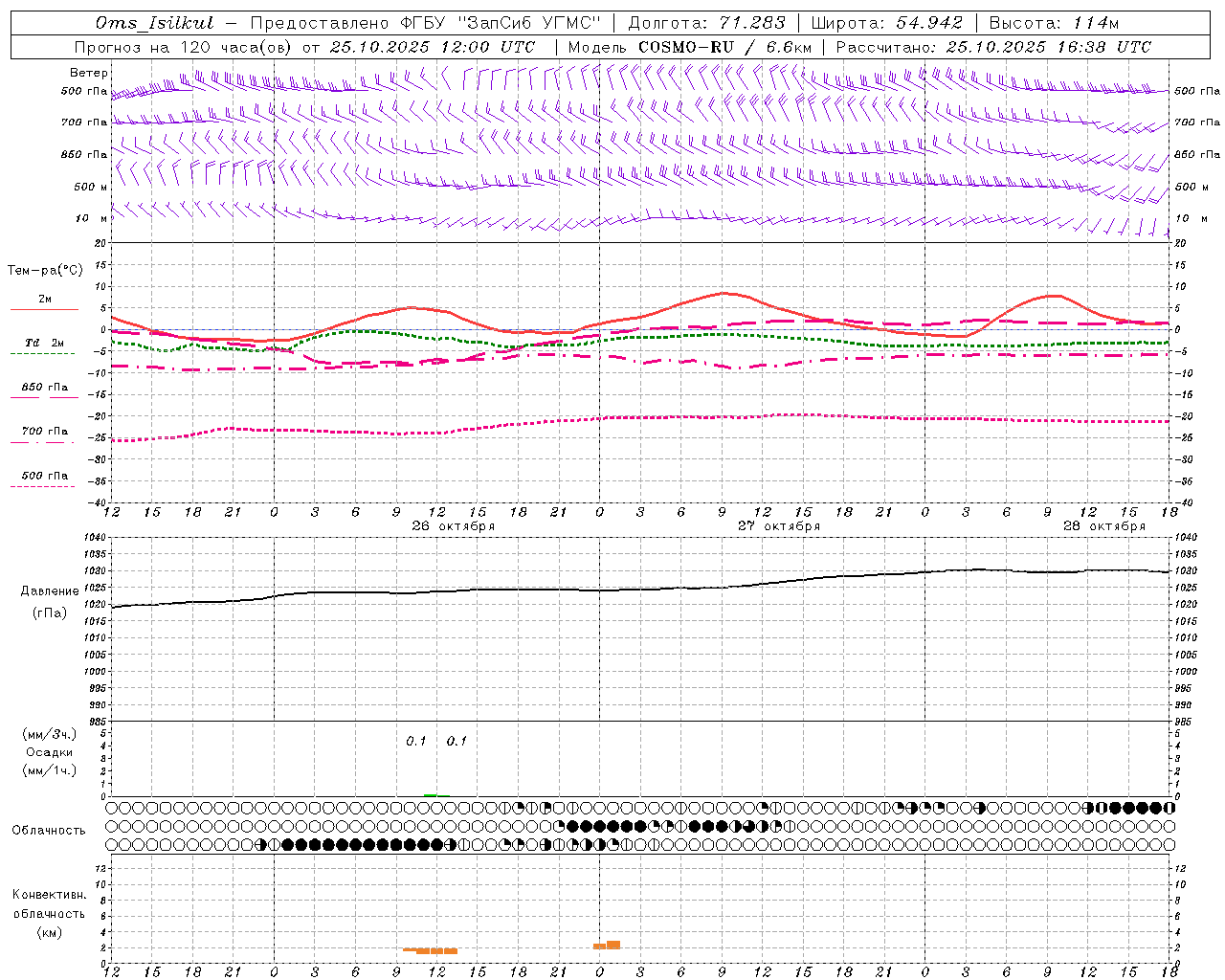Click the '28 октября' date label
Viewport: 1225px width, 980px height.
(1104, 526)
